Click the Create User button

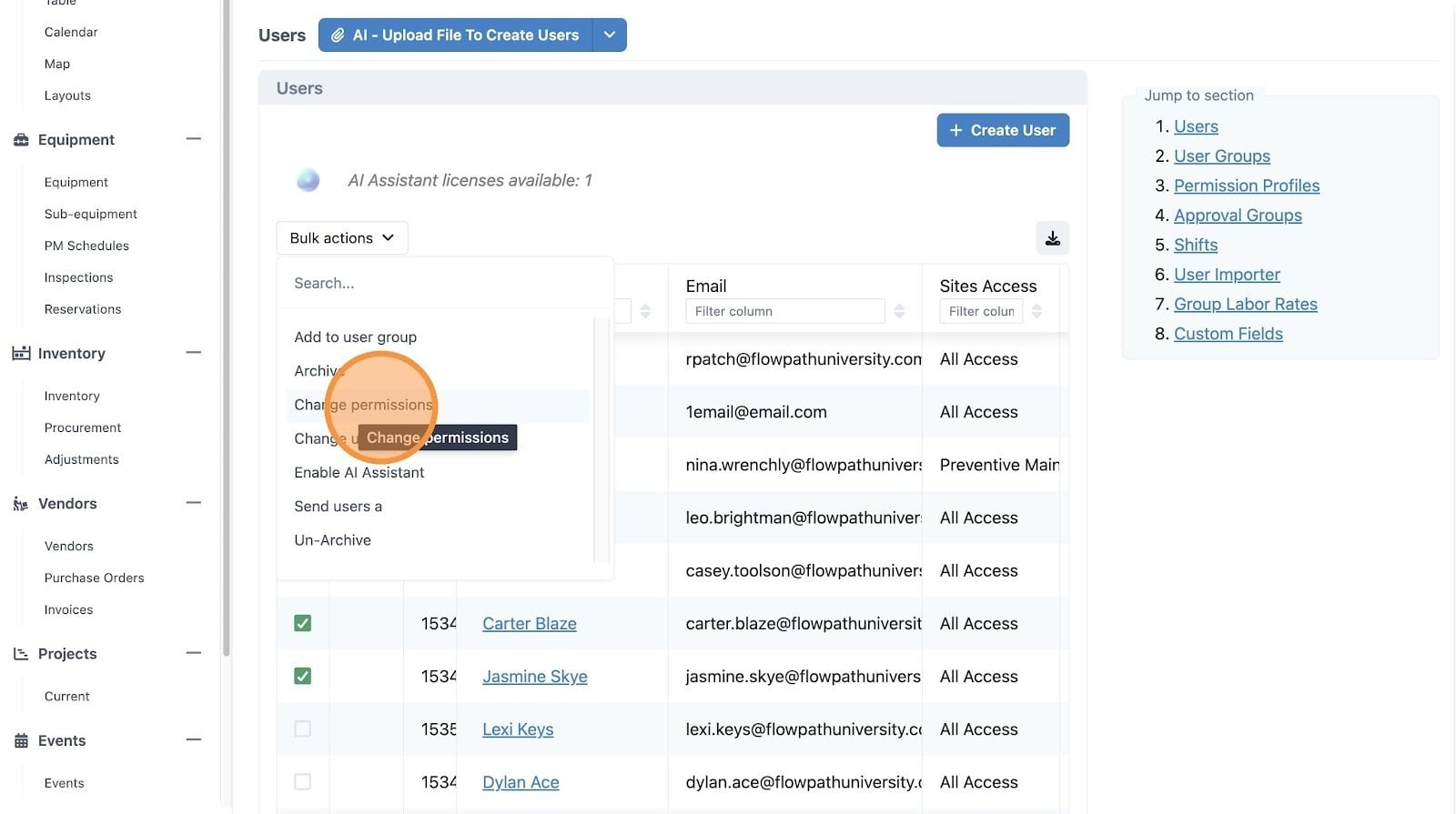1003,130
